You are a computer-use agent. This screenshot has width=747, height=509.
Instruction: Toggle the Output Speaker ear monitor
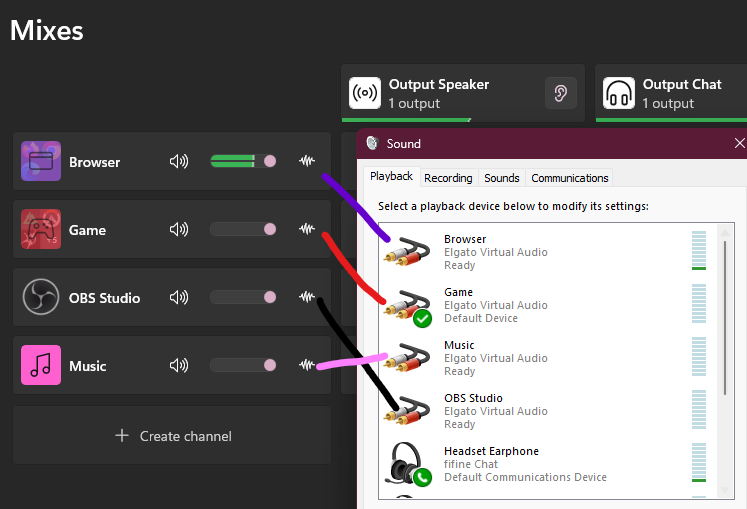(x=561, y=93)
